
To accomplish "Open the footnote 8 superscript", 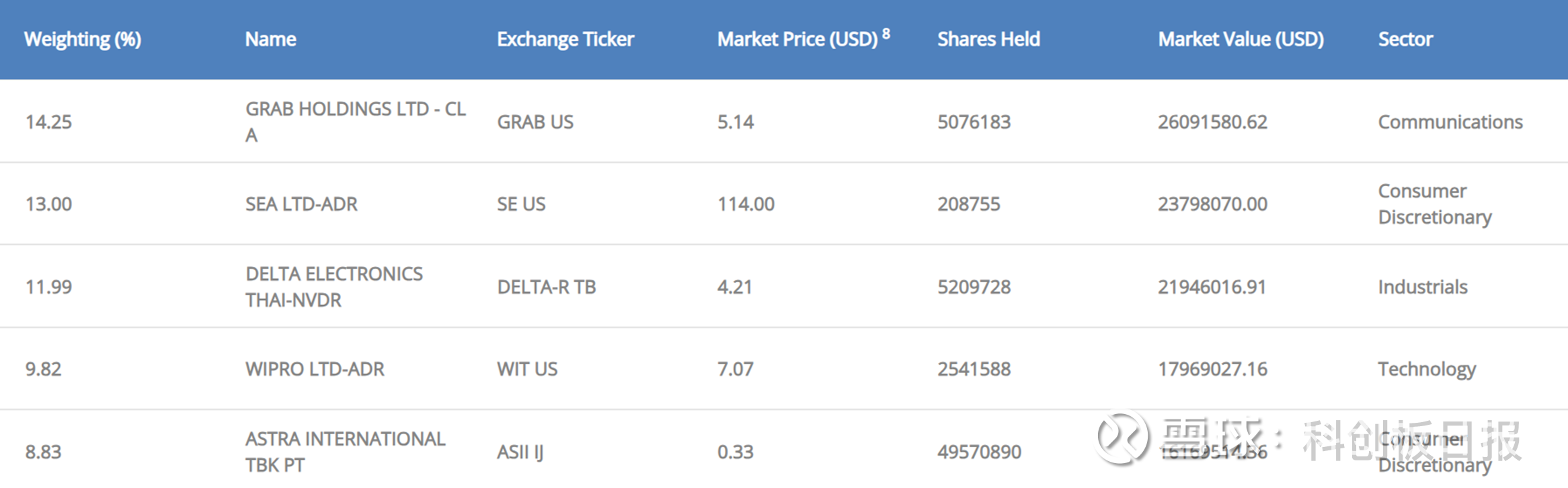I will [886, 33].
